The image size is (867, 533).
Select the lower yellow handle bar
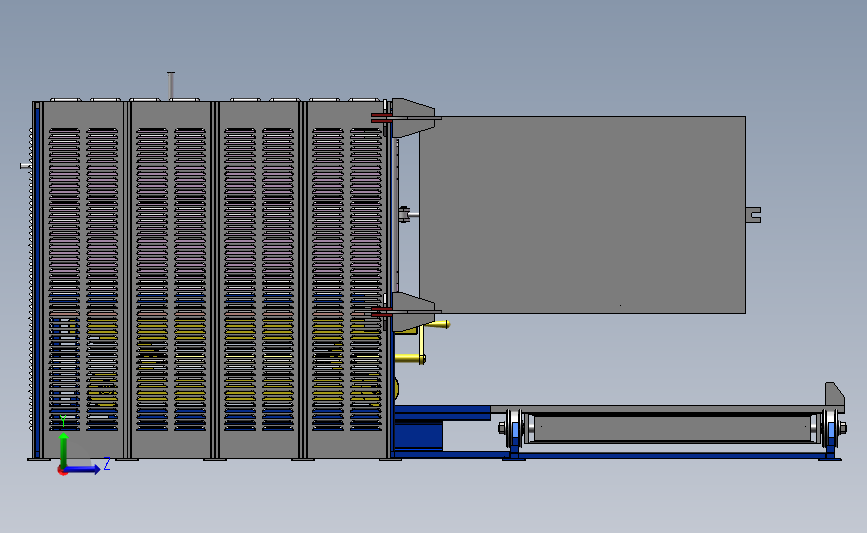pos(410,359)
